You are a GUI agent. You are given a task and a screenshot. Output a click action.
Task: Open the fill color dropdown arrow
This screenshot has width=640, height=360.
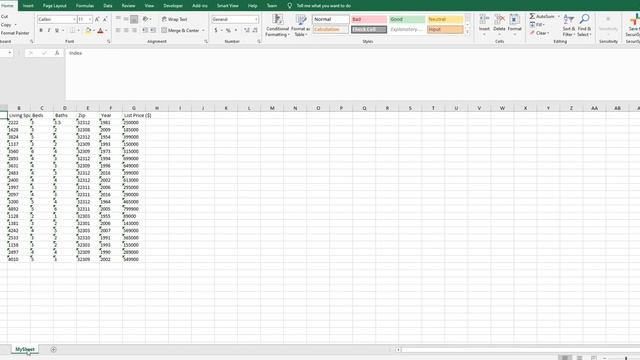94,31
